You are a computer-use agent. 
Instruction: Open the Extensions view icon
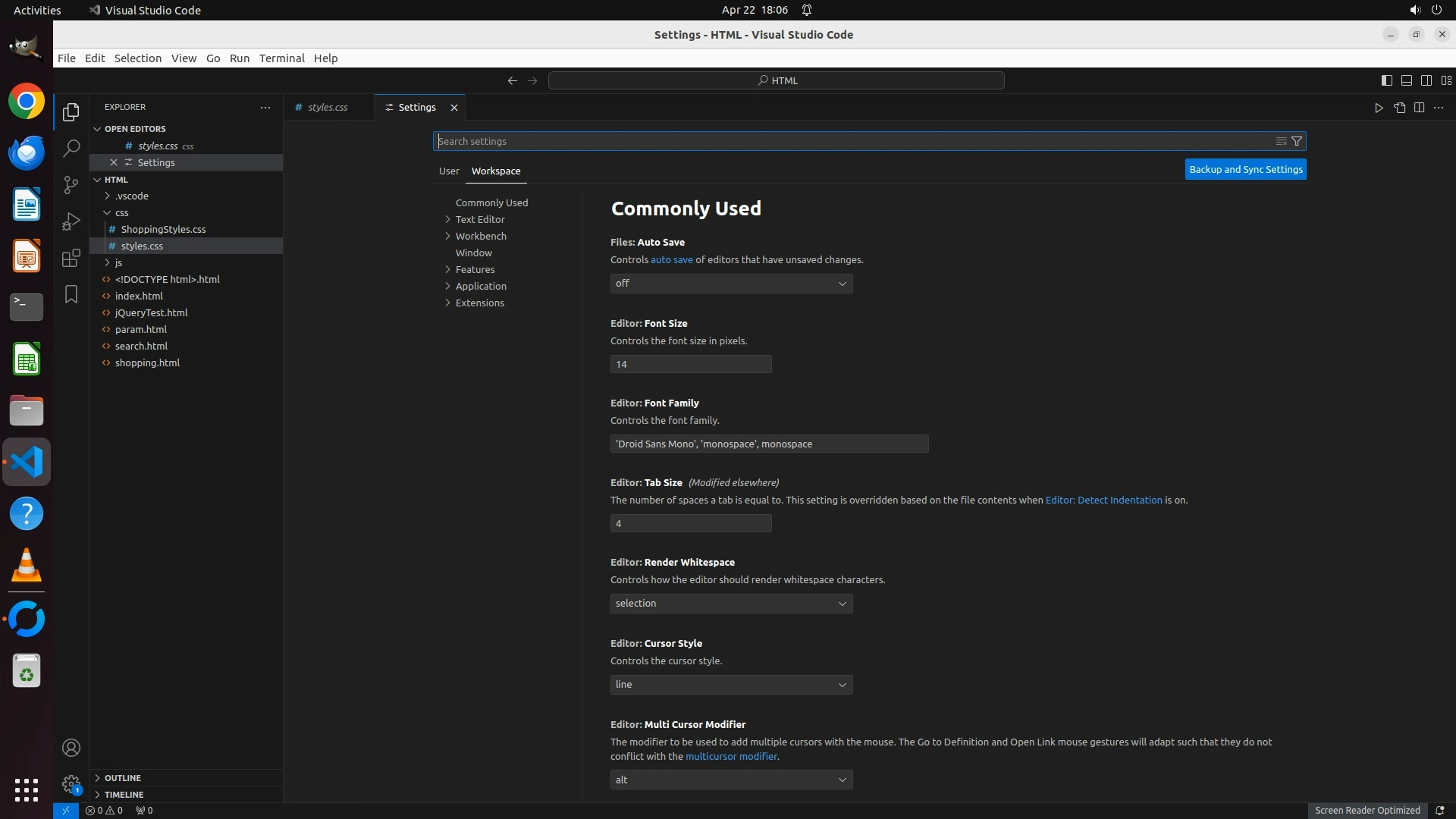71,258
